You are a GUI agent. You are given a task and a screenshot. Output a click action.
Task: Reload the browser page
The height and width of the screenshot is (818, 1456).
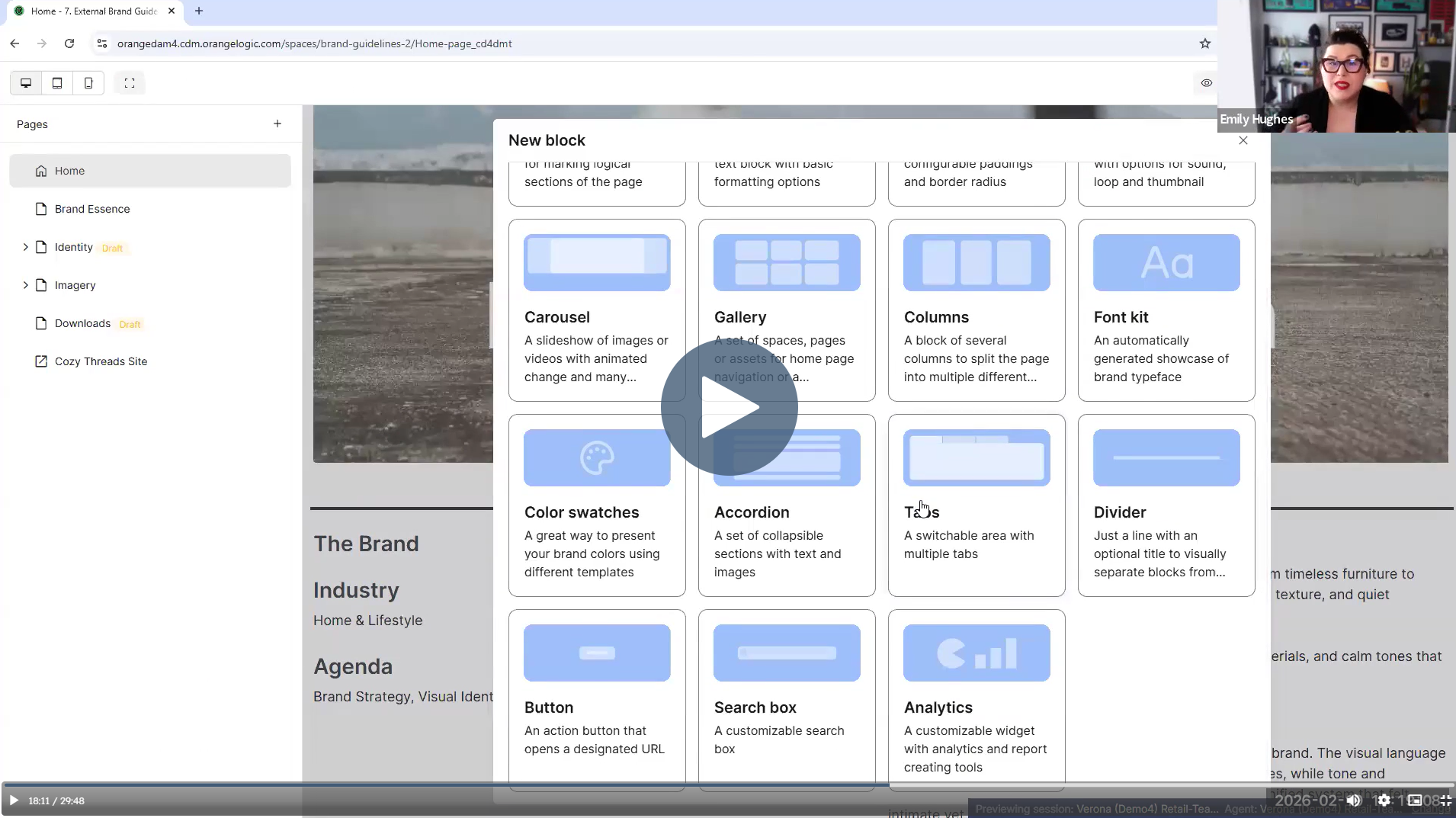tap(69, 43)
